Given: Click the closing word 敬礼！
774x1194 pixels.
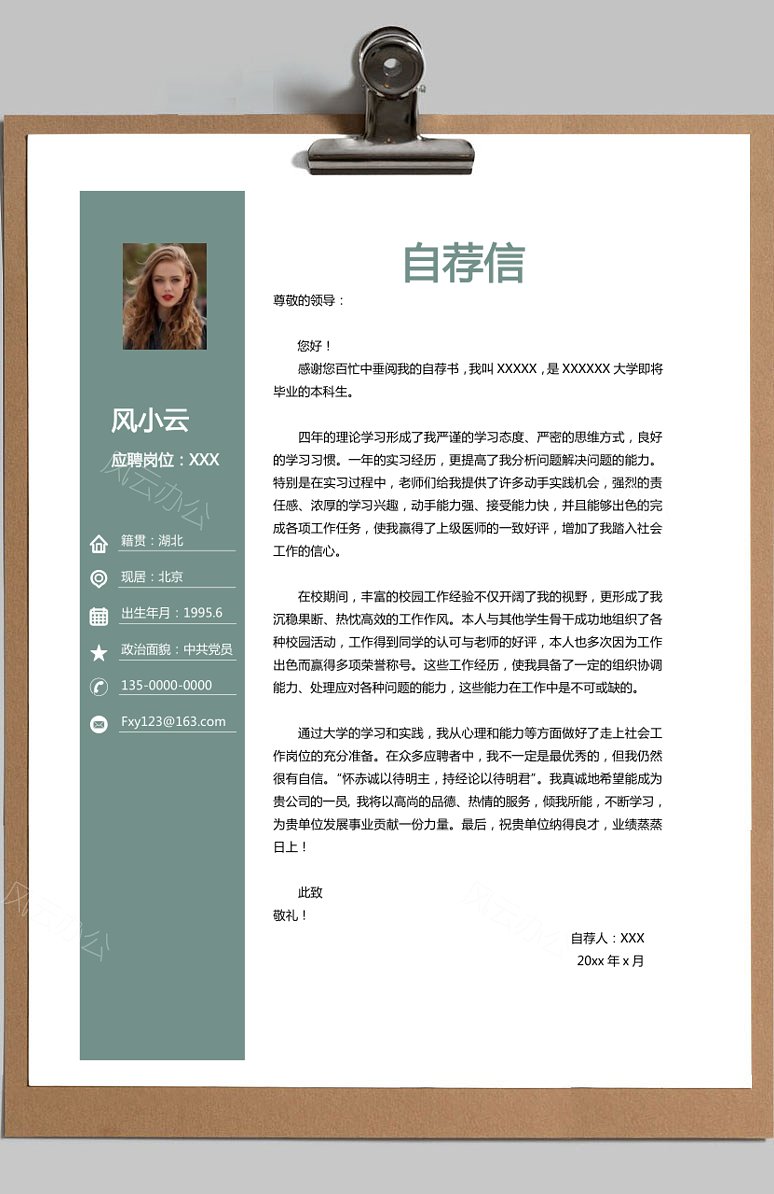Looking at the screenshot, I should click(290, 915).
